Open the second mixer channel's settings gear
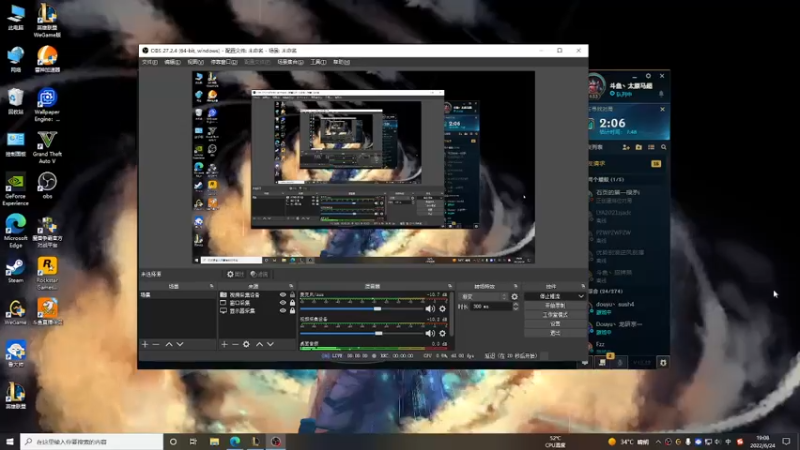Viewport: 800px width, 450px height. click(x=442, y=333)
